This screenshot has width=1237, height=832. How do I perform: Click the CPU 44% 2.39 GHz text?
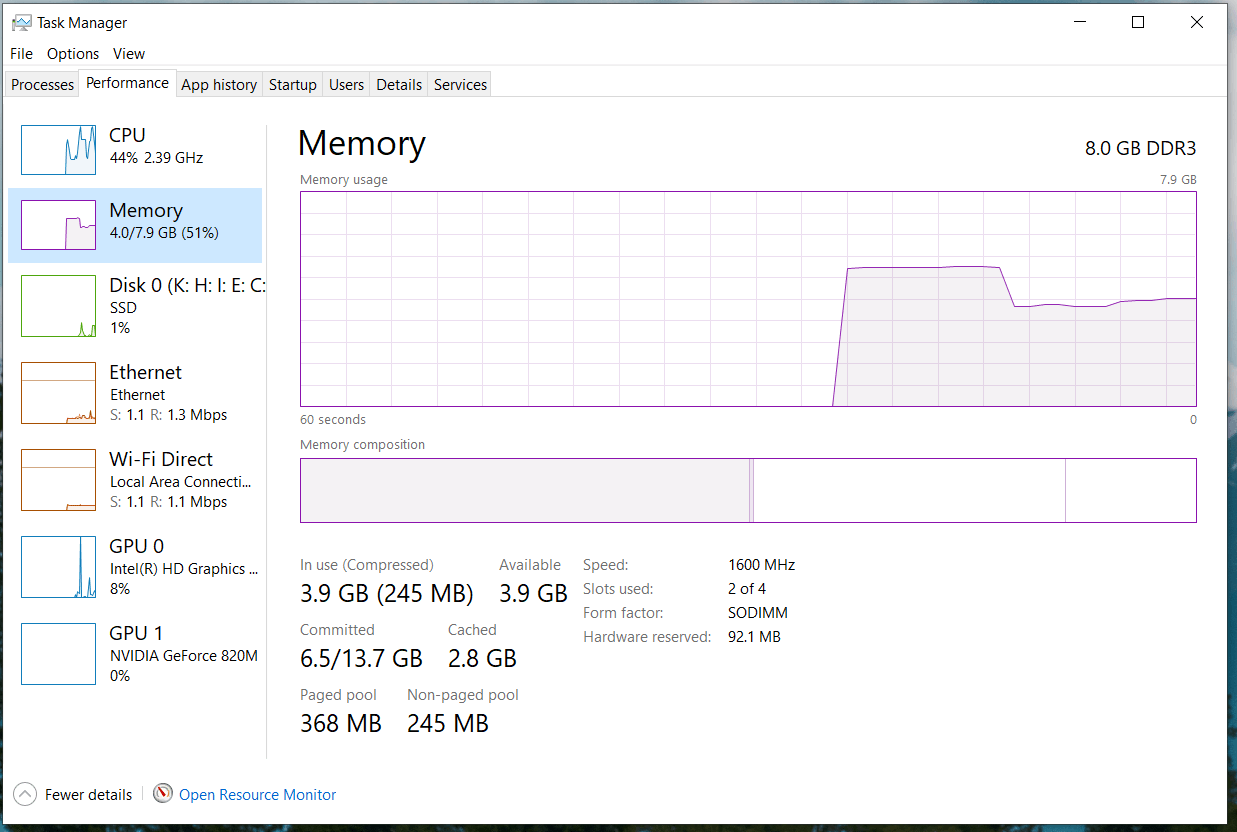pyautogui.click(x=156, y=158)
